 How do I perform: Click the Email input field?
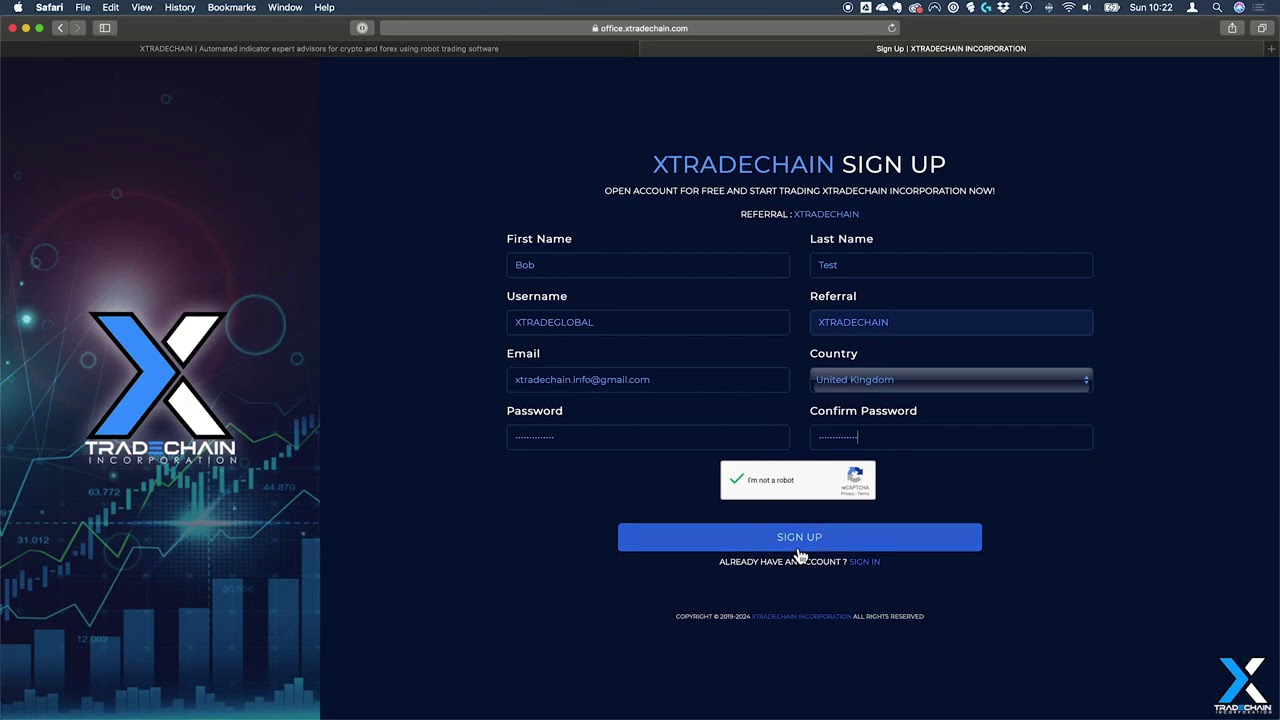tap(648, 380)
